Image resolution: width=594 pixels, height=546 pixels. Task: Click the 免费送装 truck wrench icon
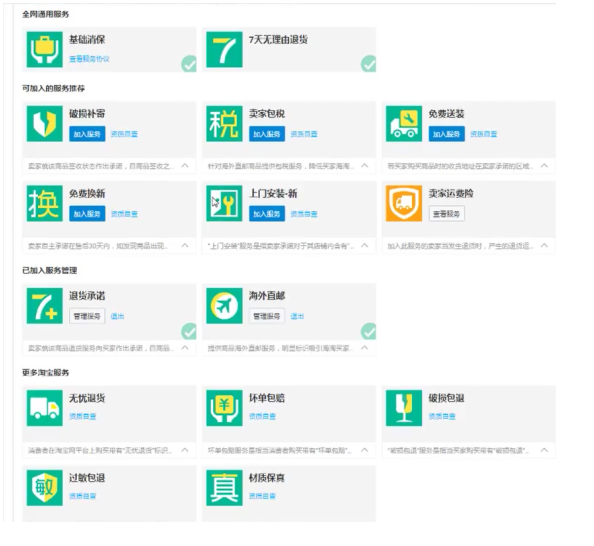click(404, 124)
